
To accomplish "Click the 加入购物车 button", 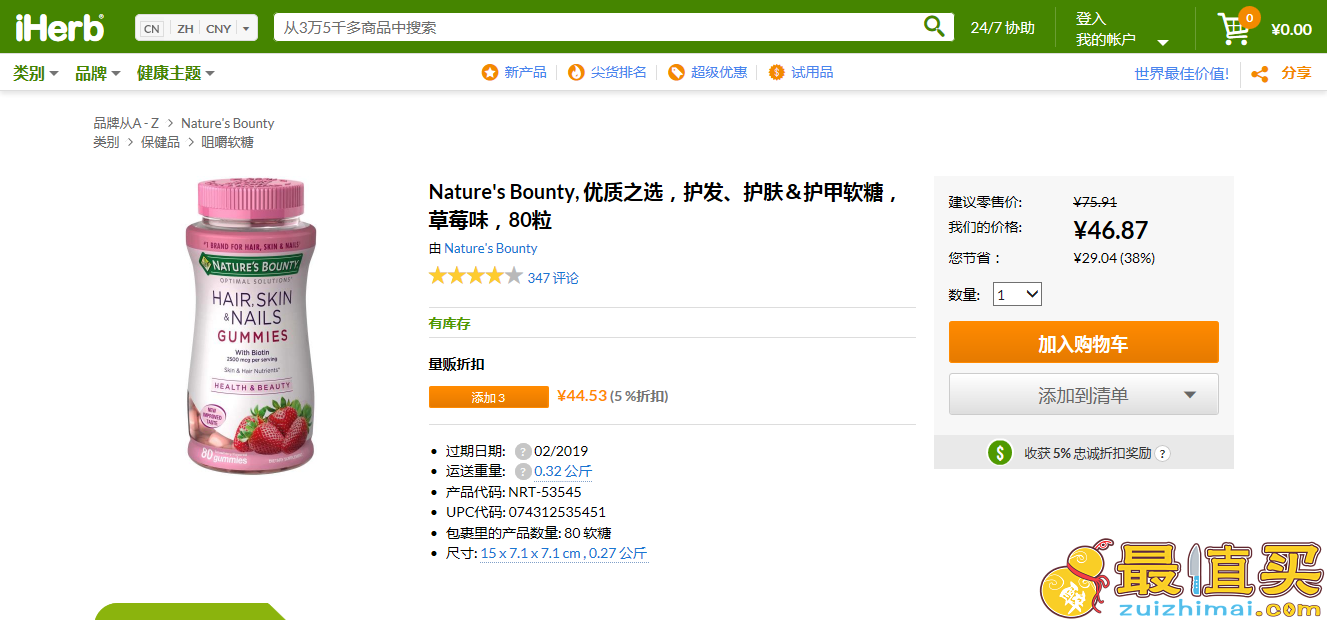I will point(1083,343).
